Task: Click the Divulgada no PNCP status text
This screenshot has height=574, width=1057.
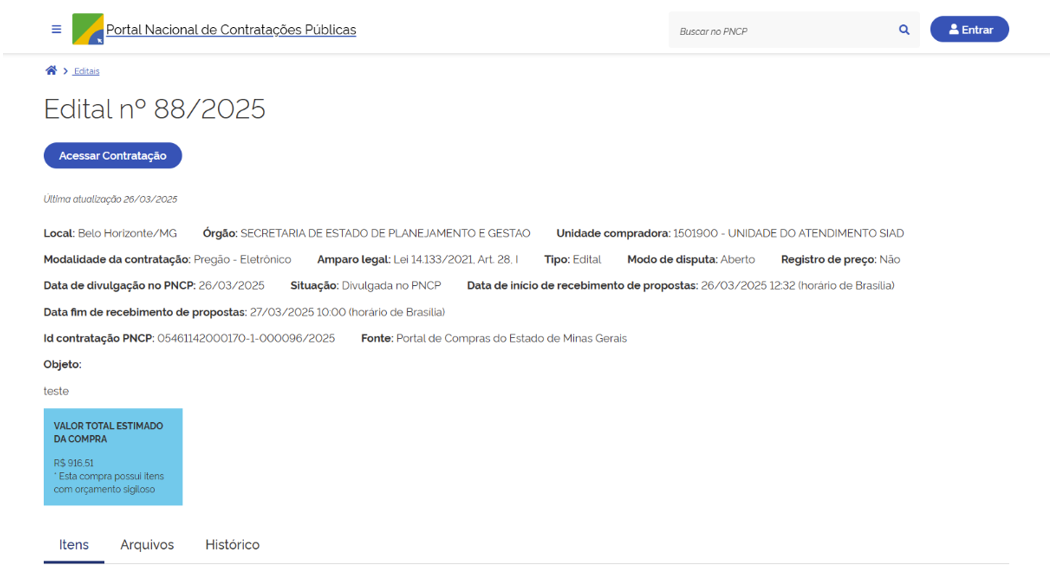Action: pos(391,286)
